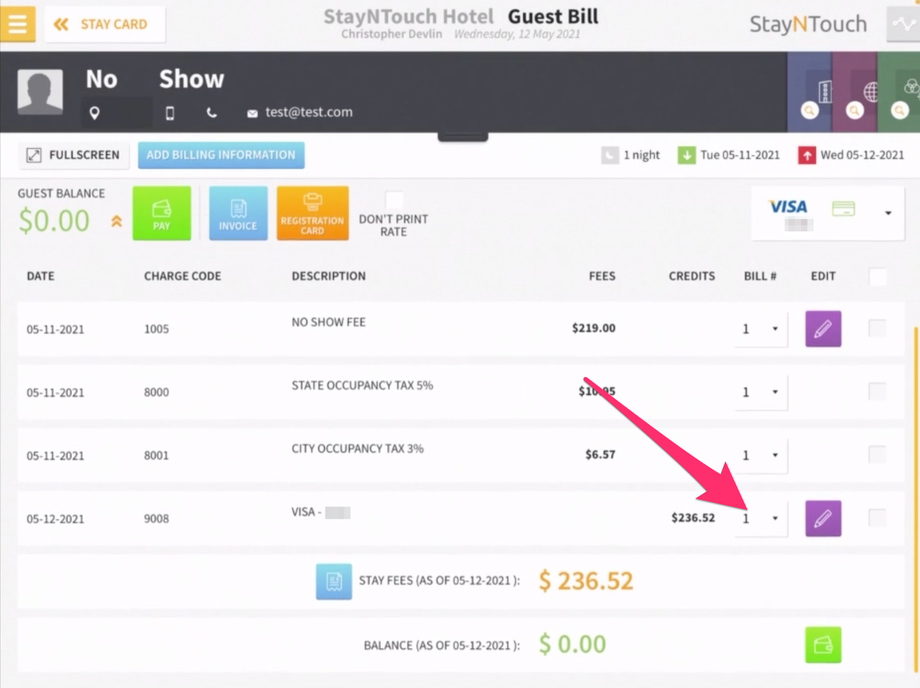Image resolution: width=920 pixels, height=688 pixels.
Task: Select the Pay icon
Action: (x=162, y=212)
